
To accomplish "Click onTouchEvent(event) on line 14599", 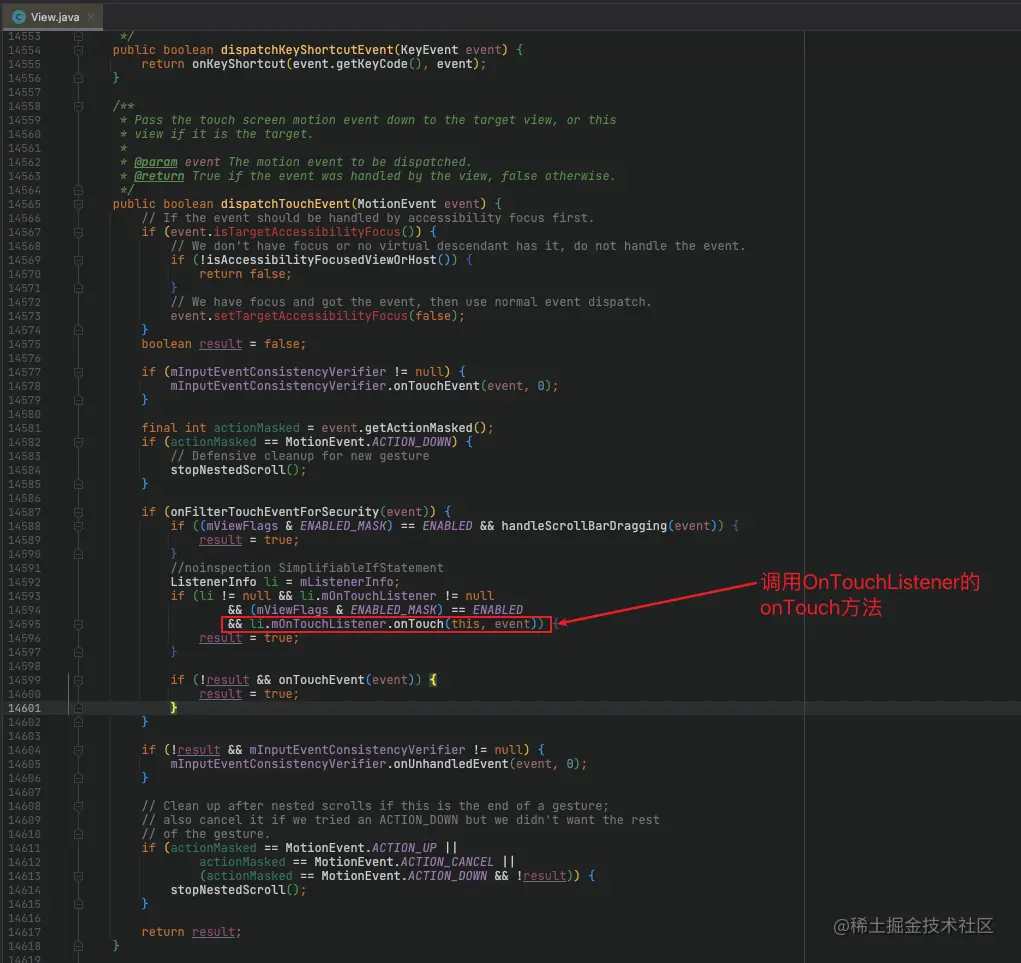I will [x=346, y=680].
